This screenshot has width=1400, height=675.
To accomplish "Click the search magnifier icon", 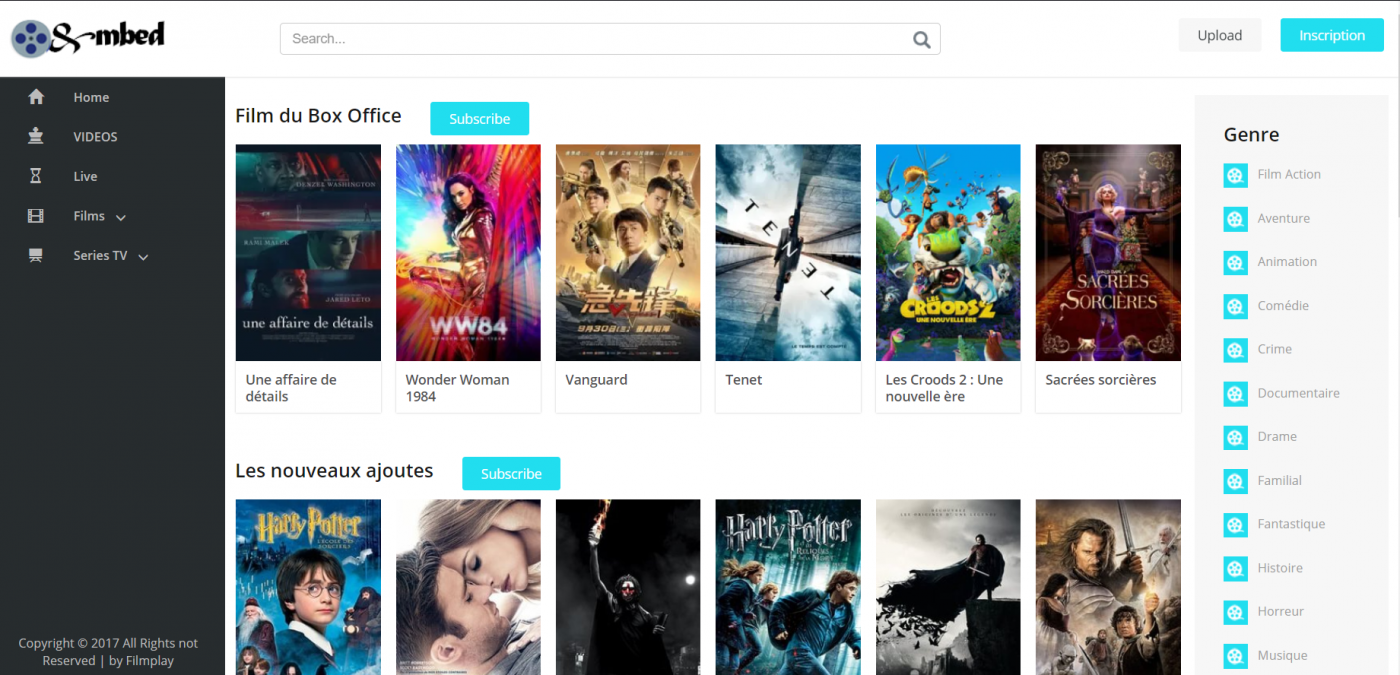I will pos(922,40).
